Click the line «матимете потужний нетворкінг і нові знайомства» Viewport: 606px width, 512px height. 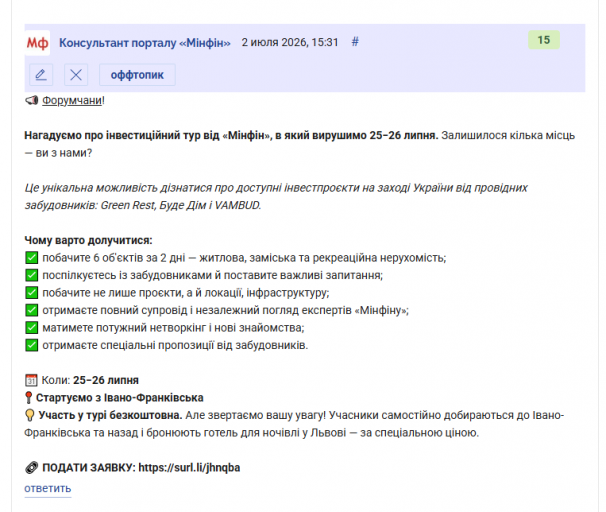[174, 328]
